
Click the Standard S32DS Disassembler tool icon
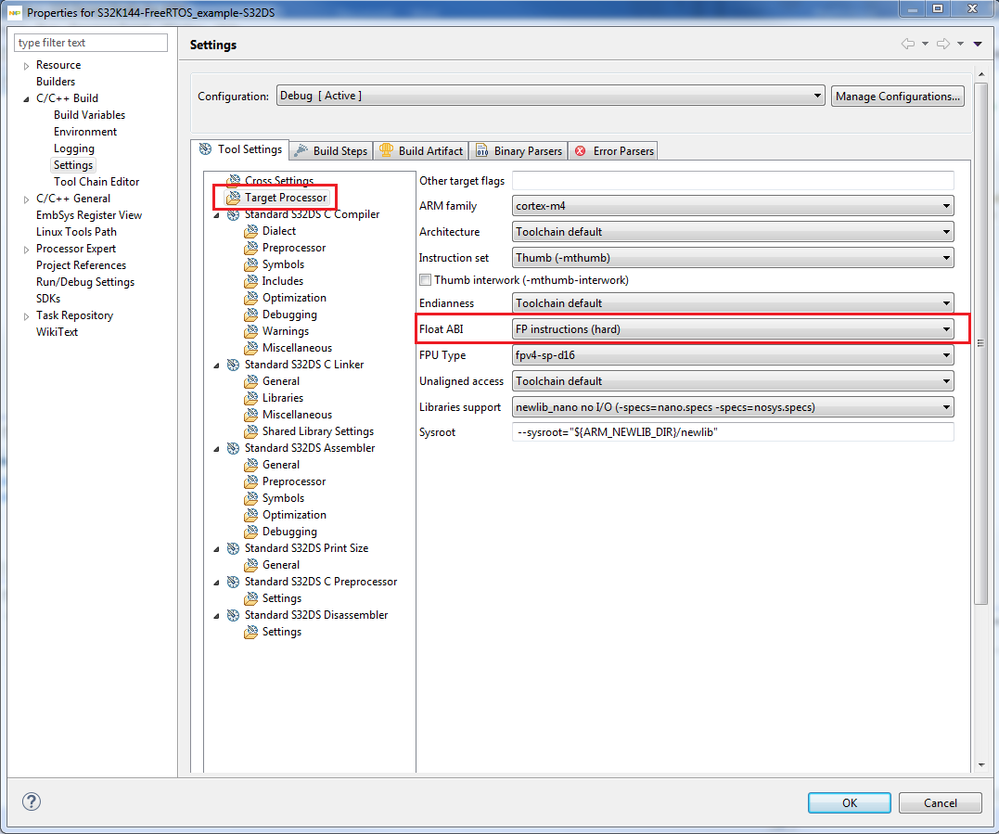coord(234,615)
